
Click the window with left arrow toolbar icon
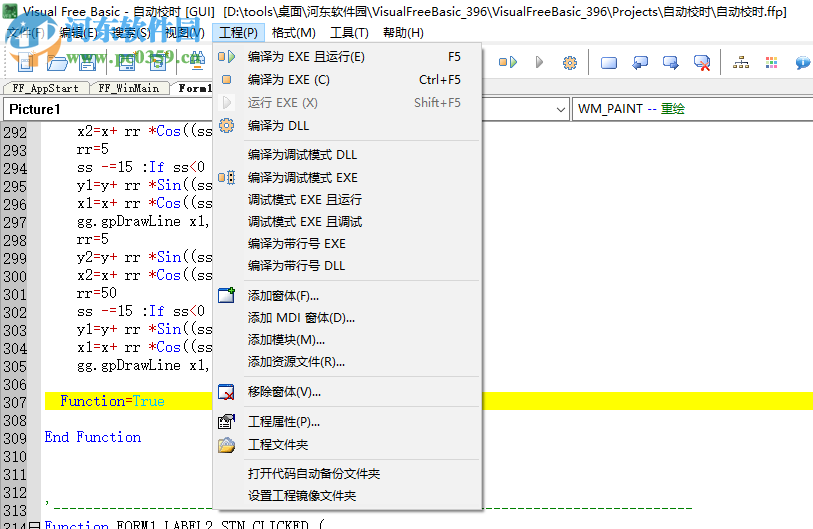click(x=640, y=63)
